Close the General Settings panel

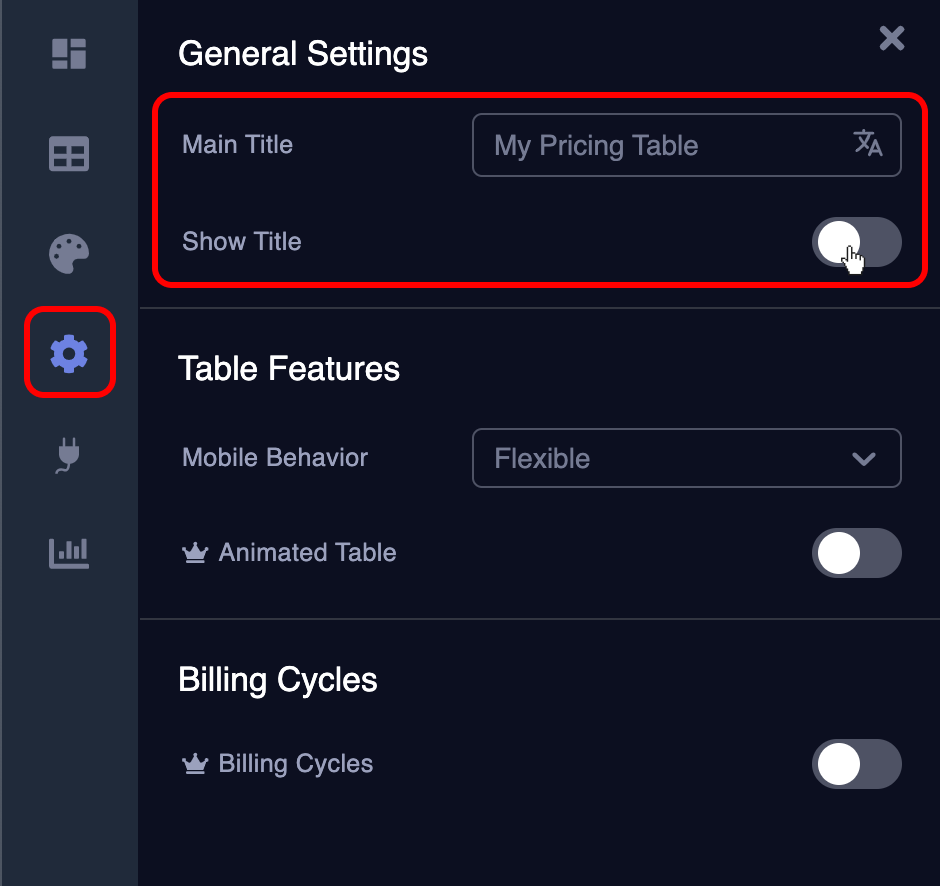coord(891,38)
